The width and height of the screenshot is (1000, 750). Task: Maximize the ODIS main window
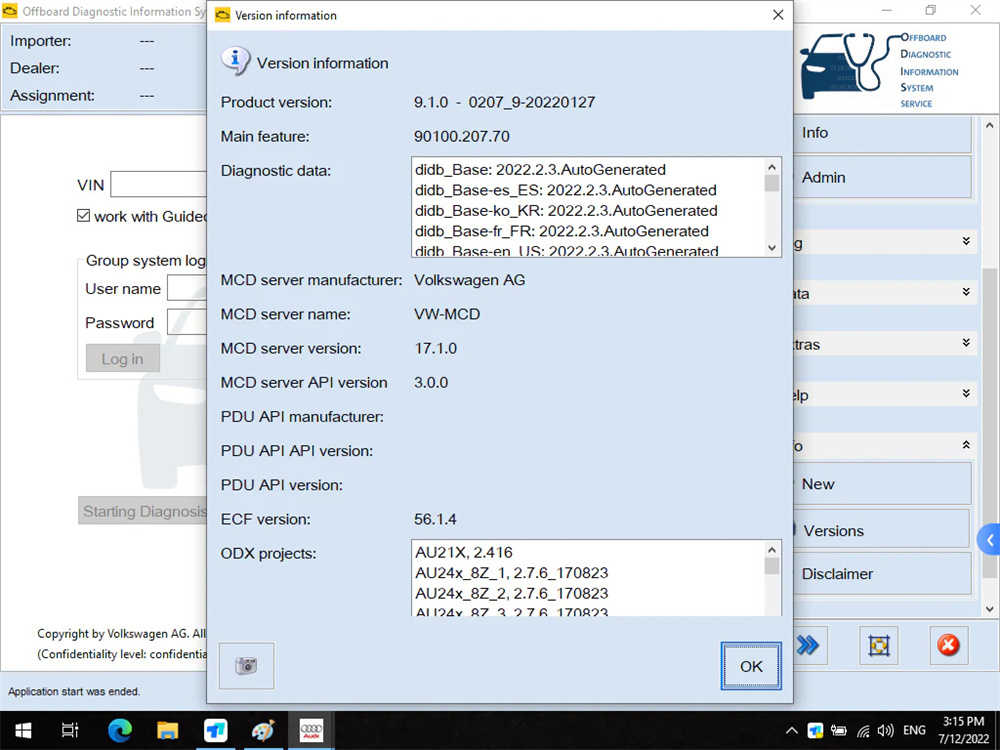point(930,10)
